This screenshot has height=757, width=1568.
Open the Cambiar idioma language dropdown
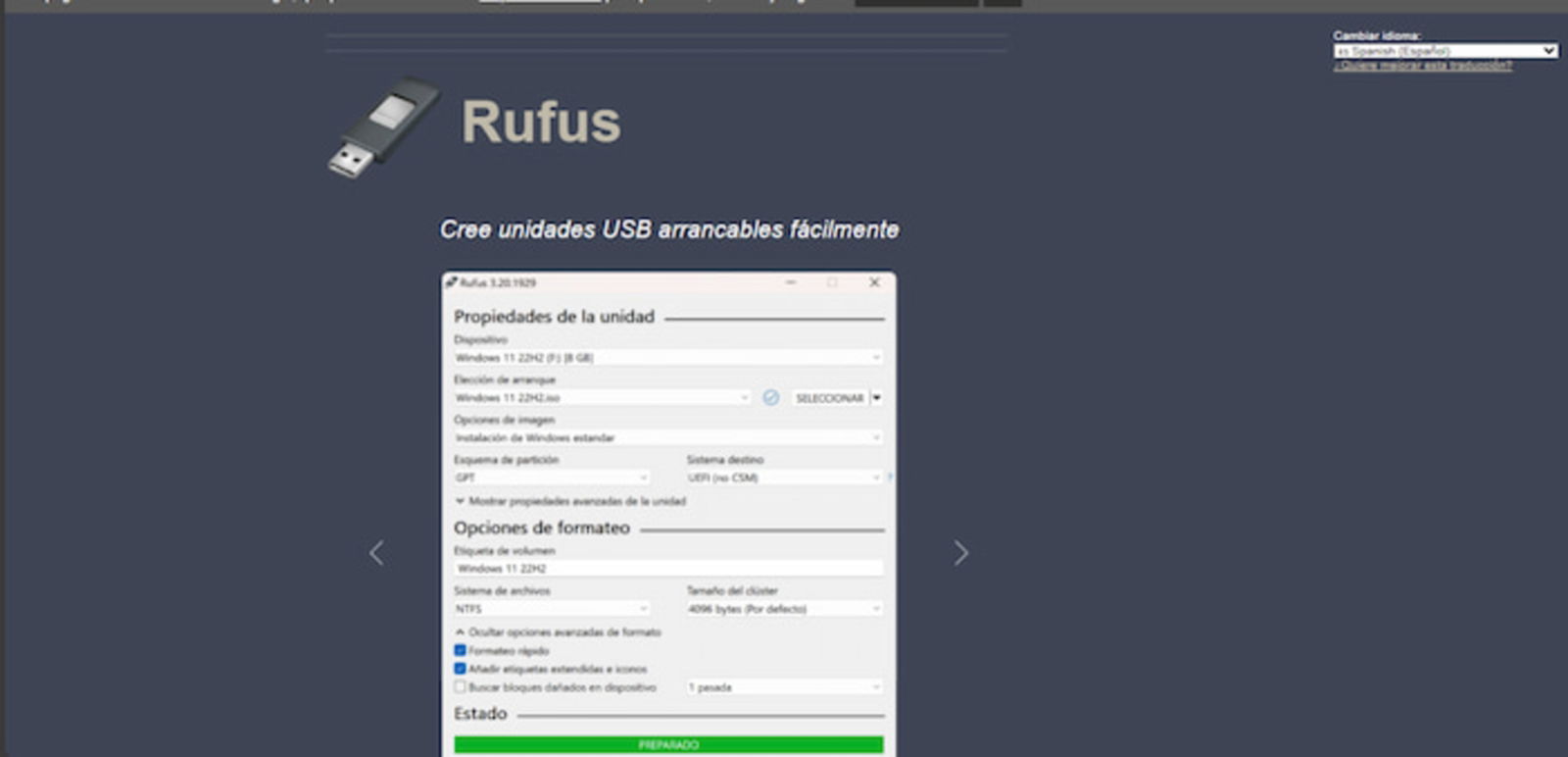click(1445, 51)
